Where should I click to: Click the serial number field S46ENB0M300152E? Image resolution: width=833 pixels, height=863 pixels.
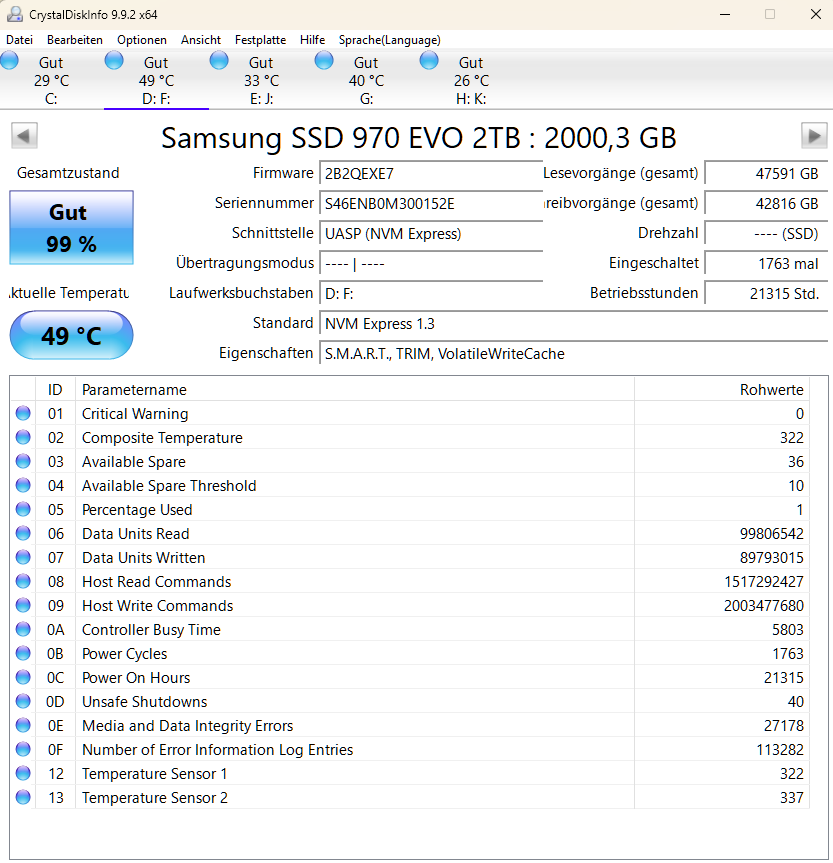431,204
